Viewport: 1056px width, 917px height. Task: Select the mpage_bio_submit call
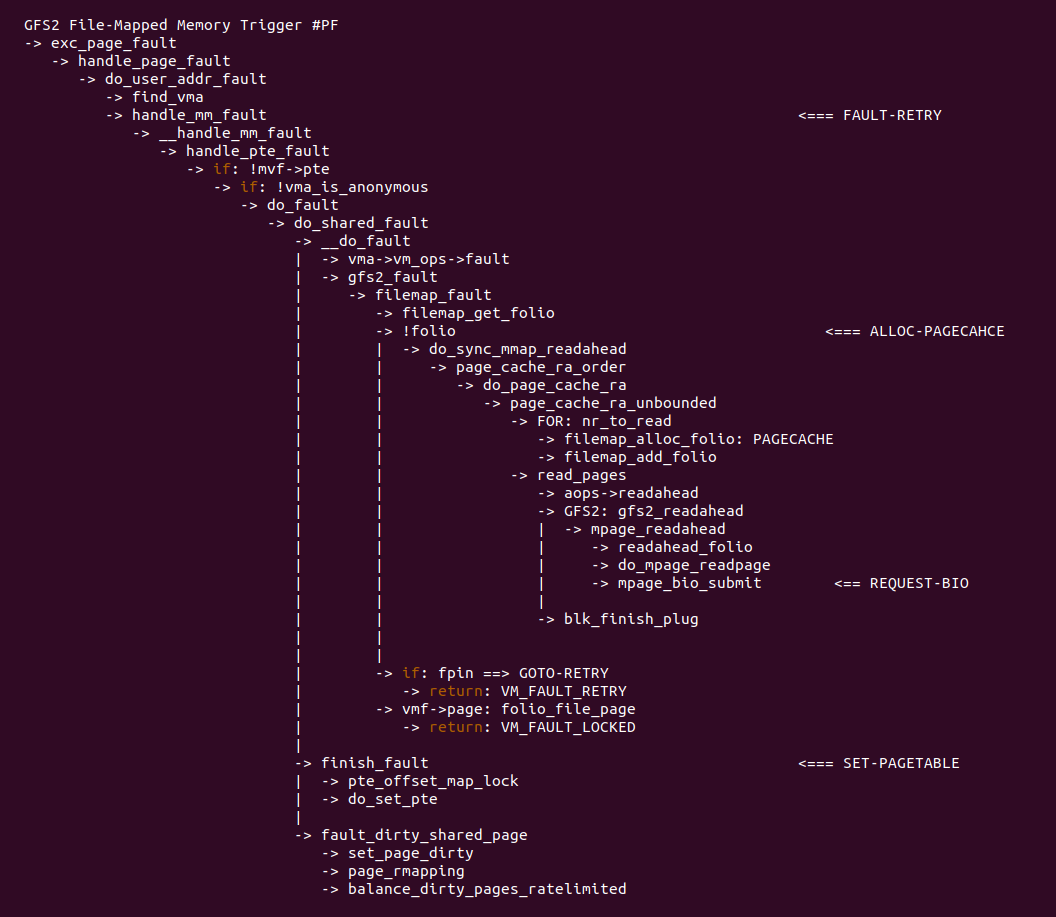tap(689, 583)
